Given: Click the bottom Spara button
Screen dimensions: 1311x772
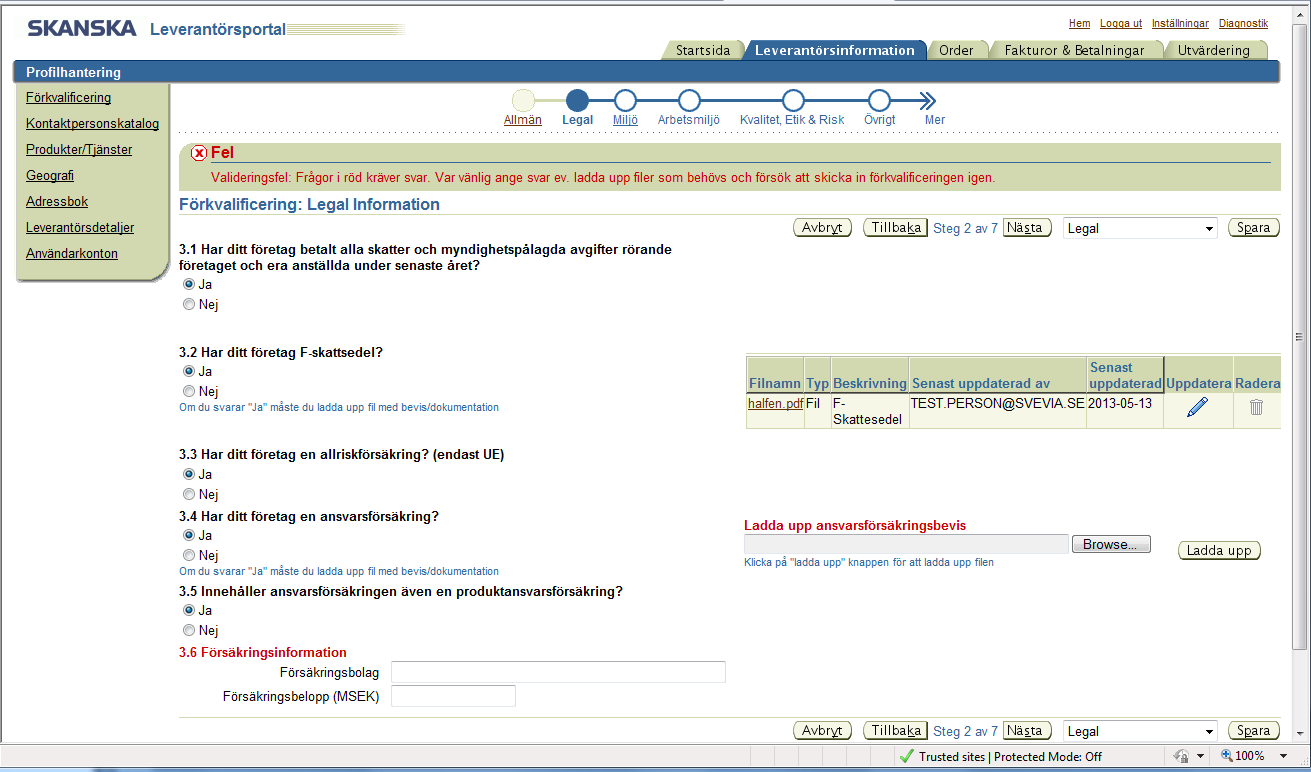Looking at the screenshot, I should 1254,731.
